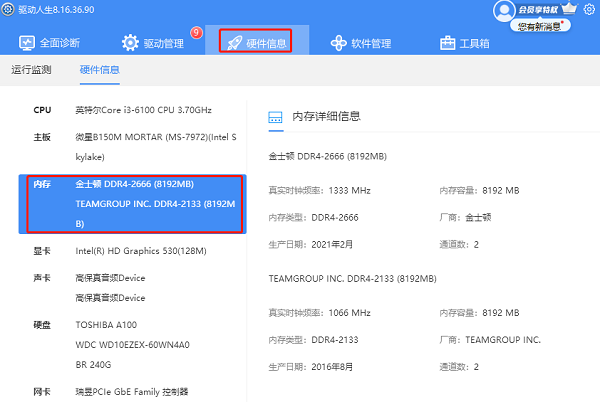The height and width of the screenshot is (402, 600).
Task: Open the settings gear icon at top right
Action: 589,9
